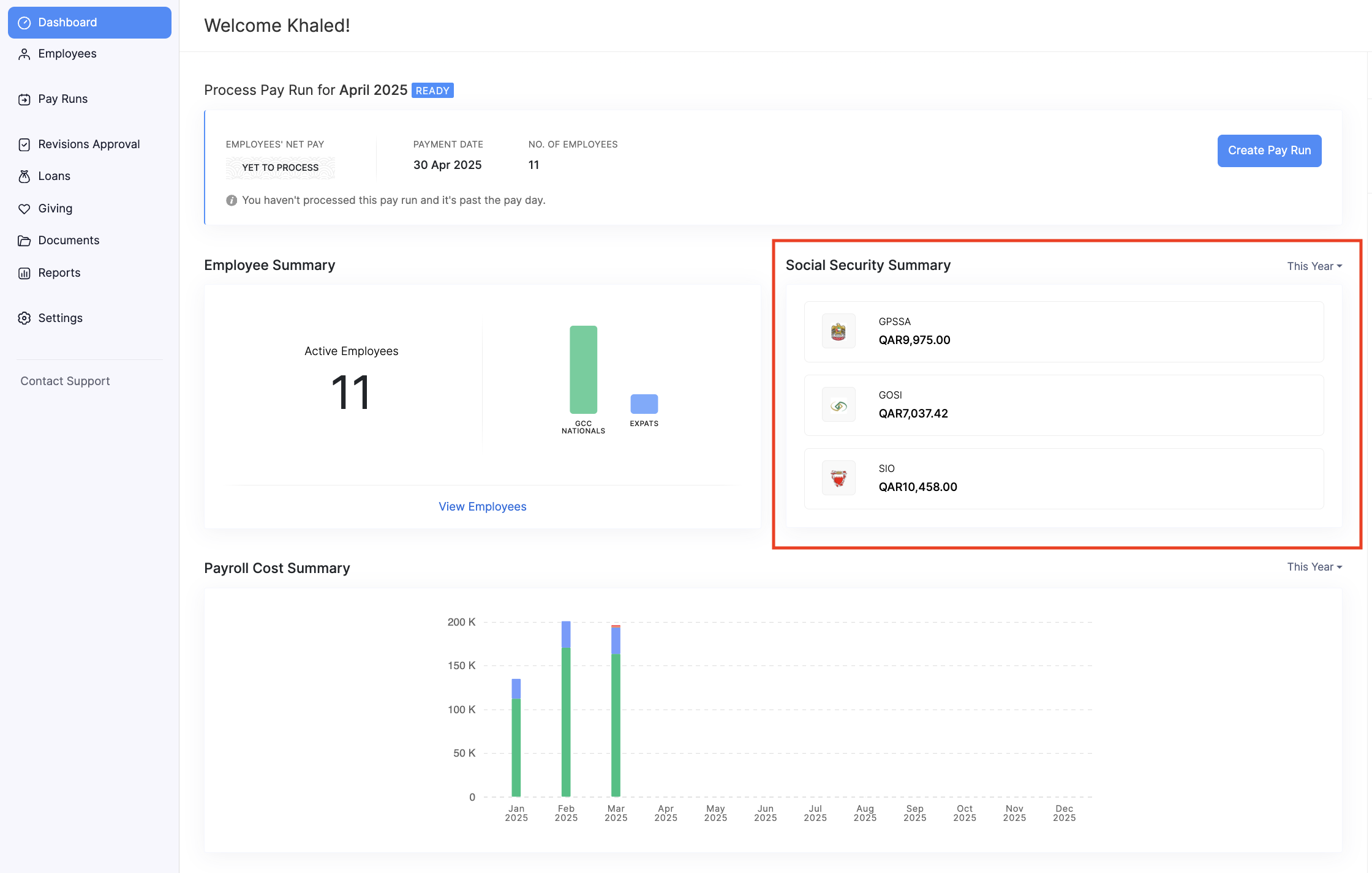This screenshot has width=1372, height=873.
Task: Click the GPSSA emblem icon
Action: coord(839,331)
